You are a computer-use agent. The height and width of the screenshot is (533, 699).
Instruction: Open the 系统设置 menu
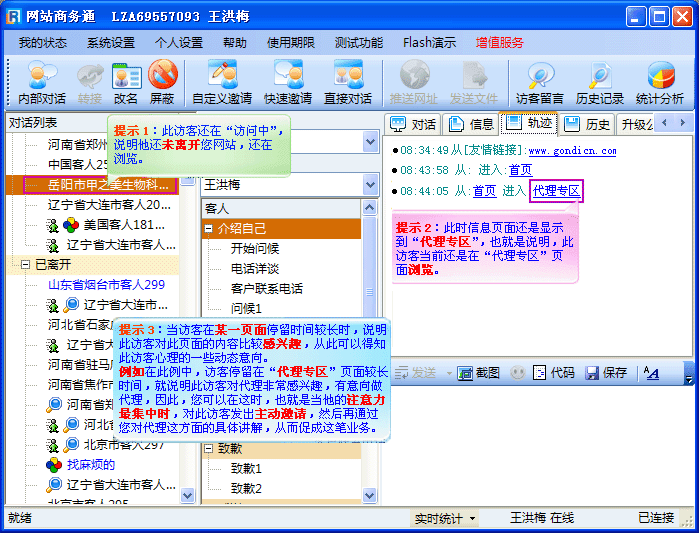[x=110, y=42]
